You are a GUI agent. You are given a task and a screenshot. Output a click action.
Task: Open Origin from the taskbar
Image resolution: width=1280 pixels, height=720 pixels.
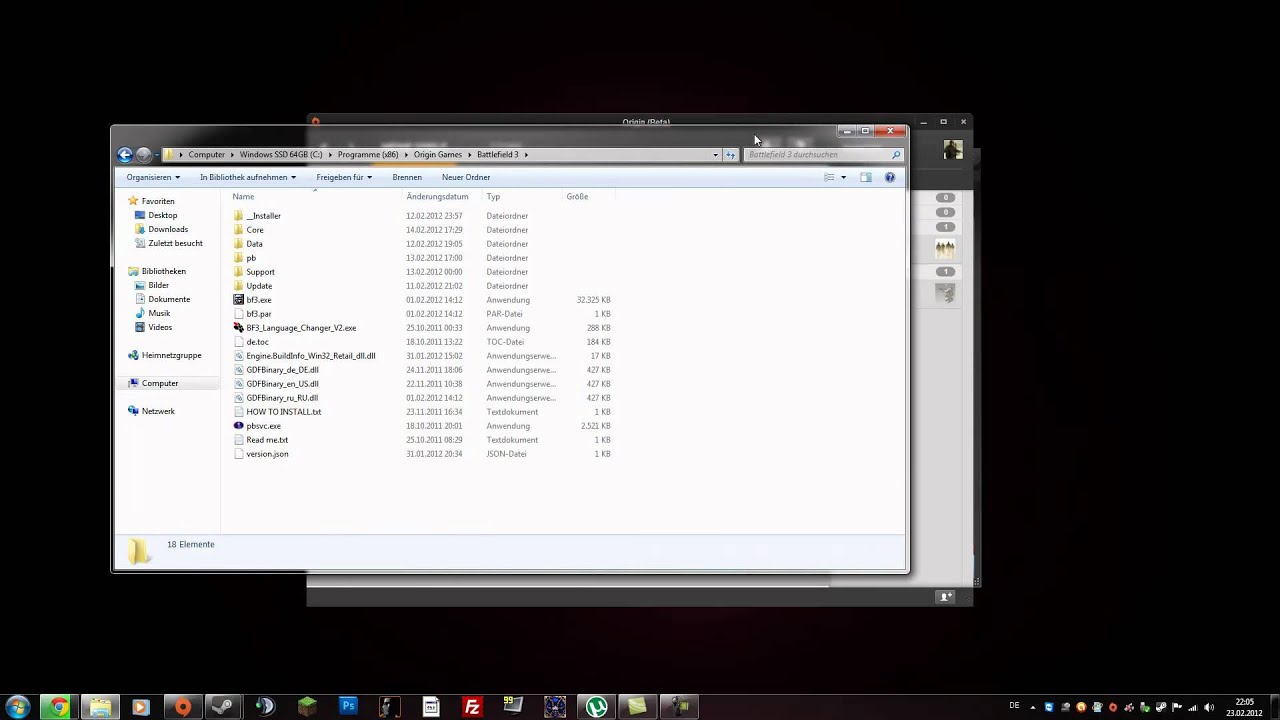[x=182, y=706]
